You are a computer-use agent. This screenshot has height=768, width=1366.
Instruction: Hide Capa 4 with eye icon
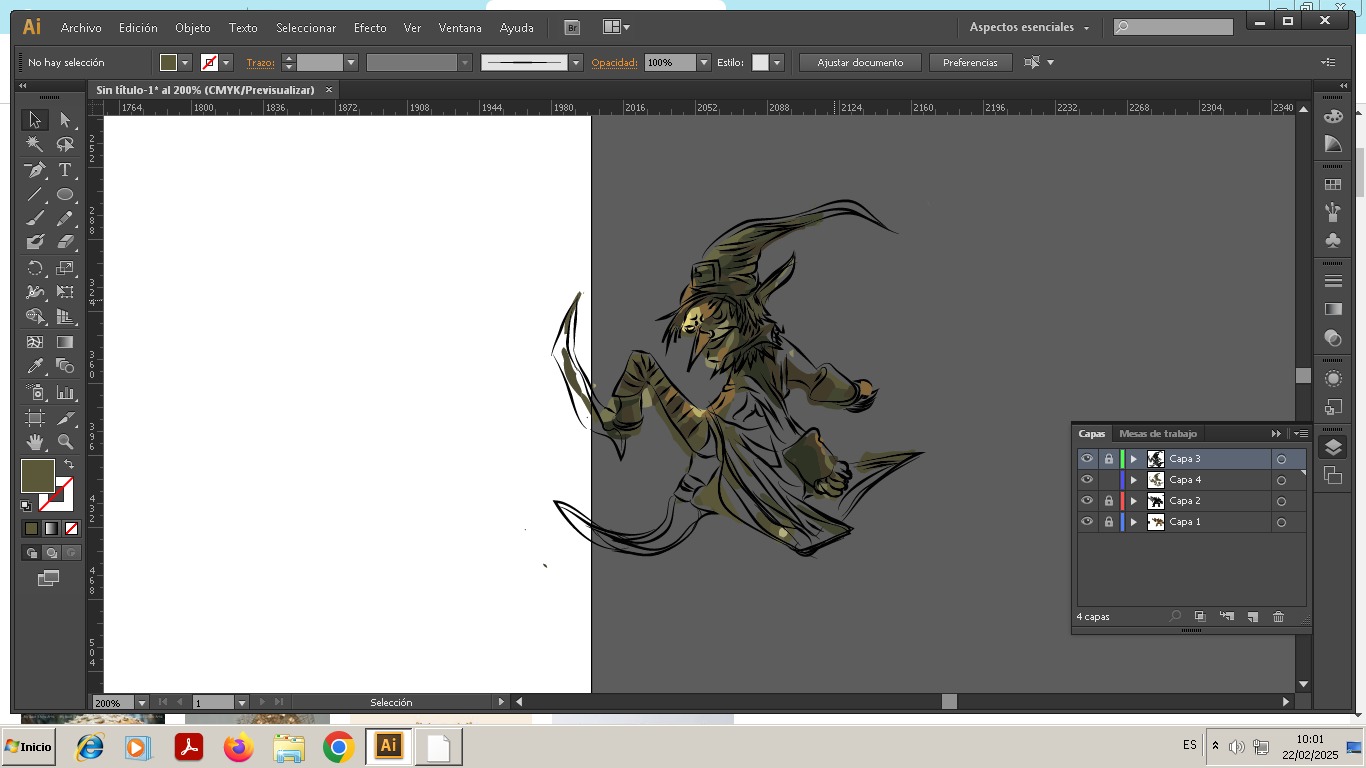[1087, 480]
